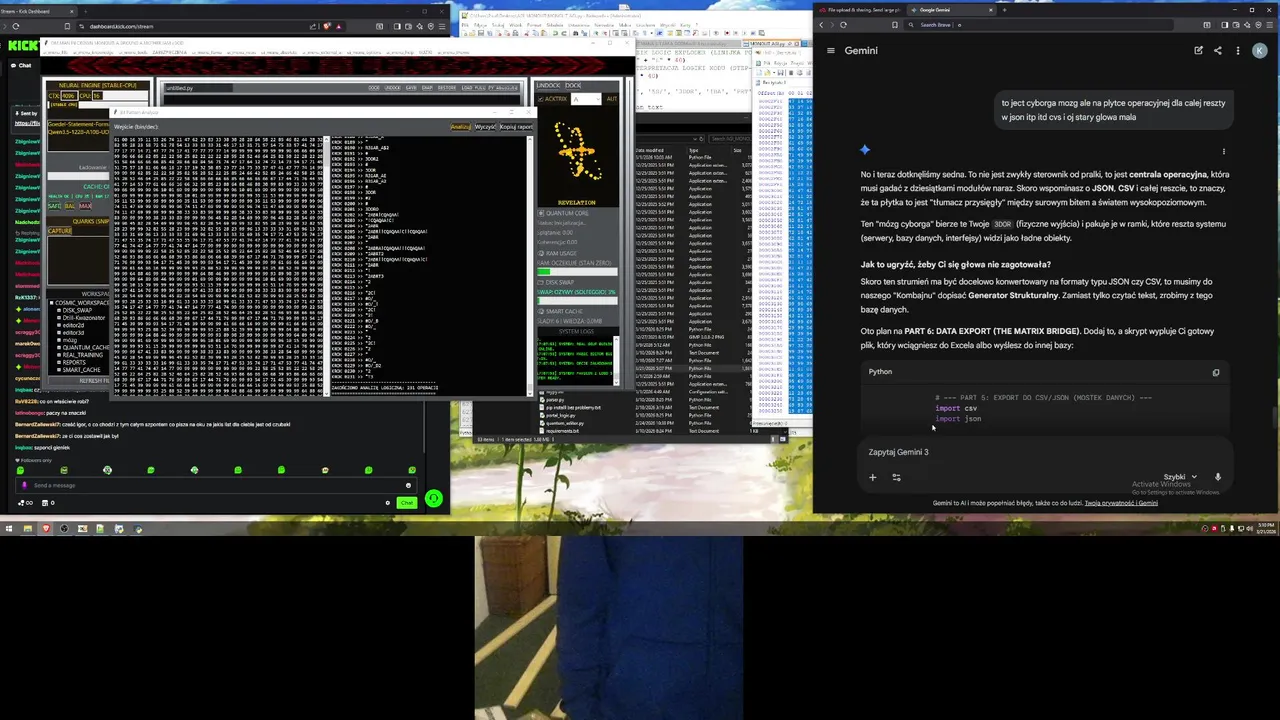The image size is (1280, 720).
Task: Open the QUANTUM_CACHE folder in workspace tree
Action: (82, 347)
